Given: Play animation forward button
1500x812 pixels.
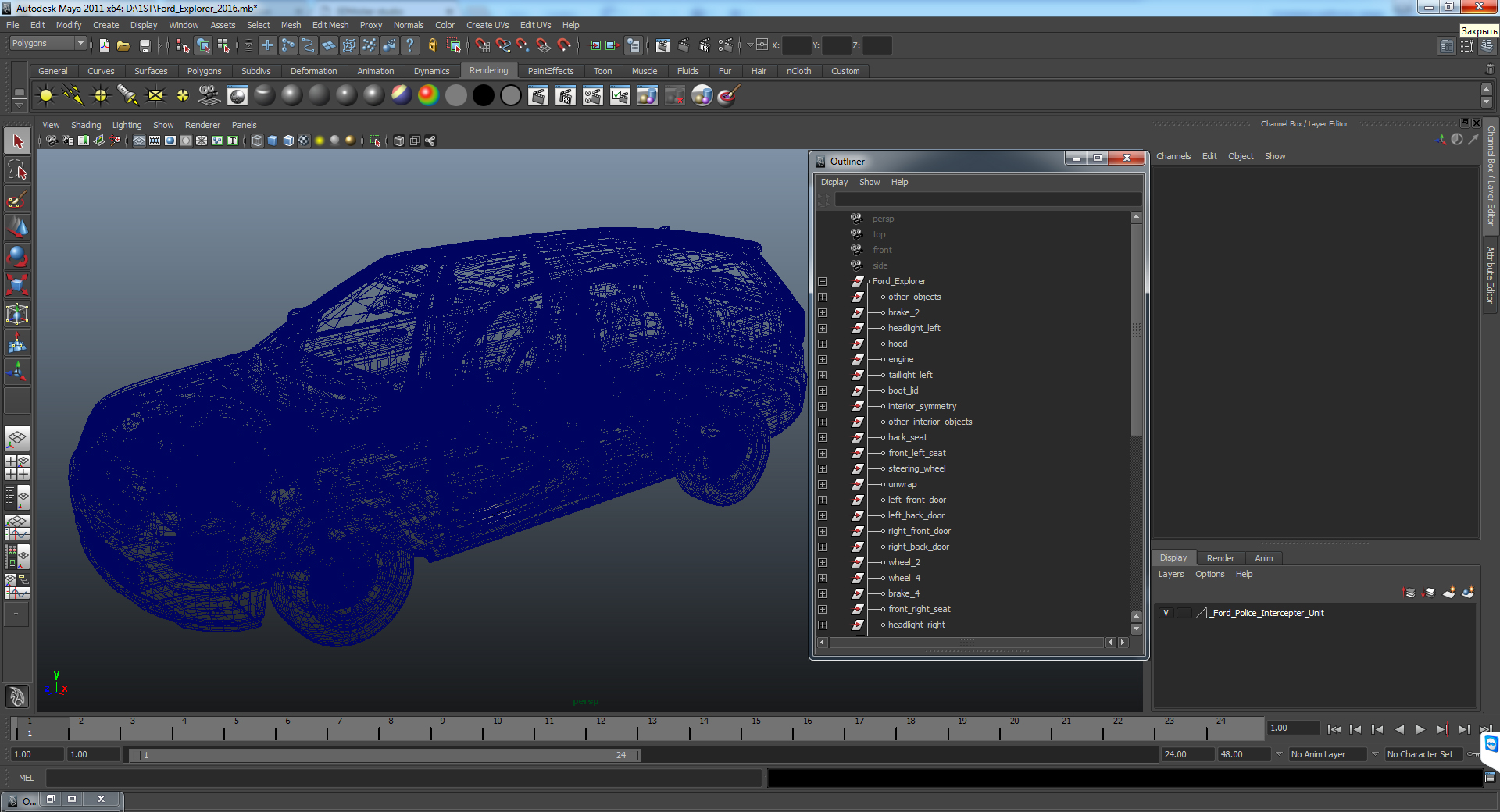Looking at the screenshot, I should point(1420,729).
